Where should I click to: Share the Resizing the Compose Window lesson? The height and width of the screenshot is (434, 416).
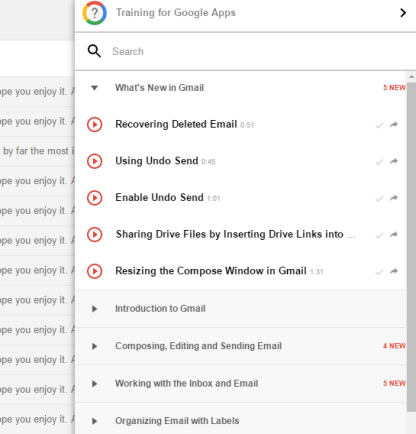pyautogui.click(x=394, y=271)
